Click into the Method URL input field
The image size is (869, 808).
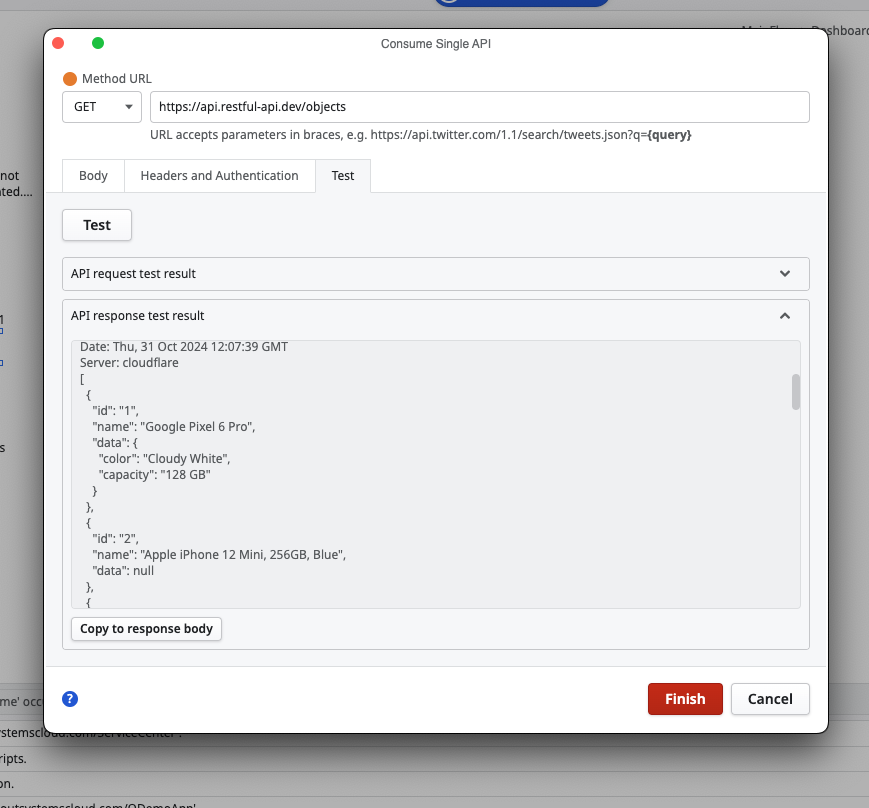[x=480, y=106]
